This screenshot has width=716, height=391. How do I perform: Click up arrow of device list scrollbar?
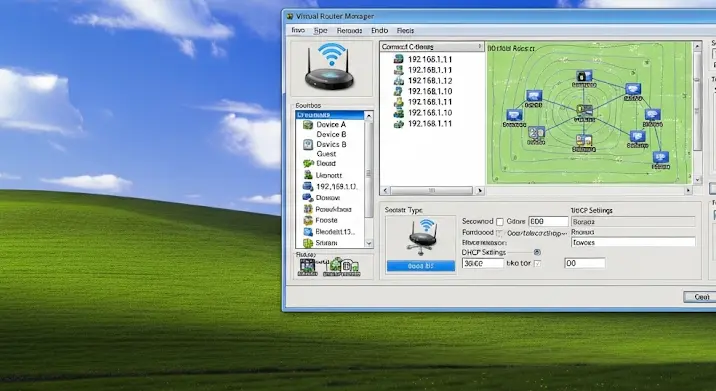tap(369, 116)
